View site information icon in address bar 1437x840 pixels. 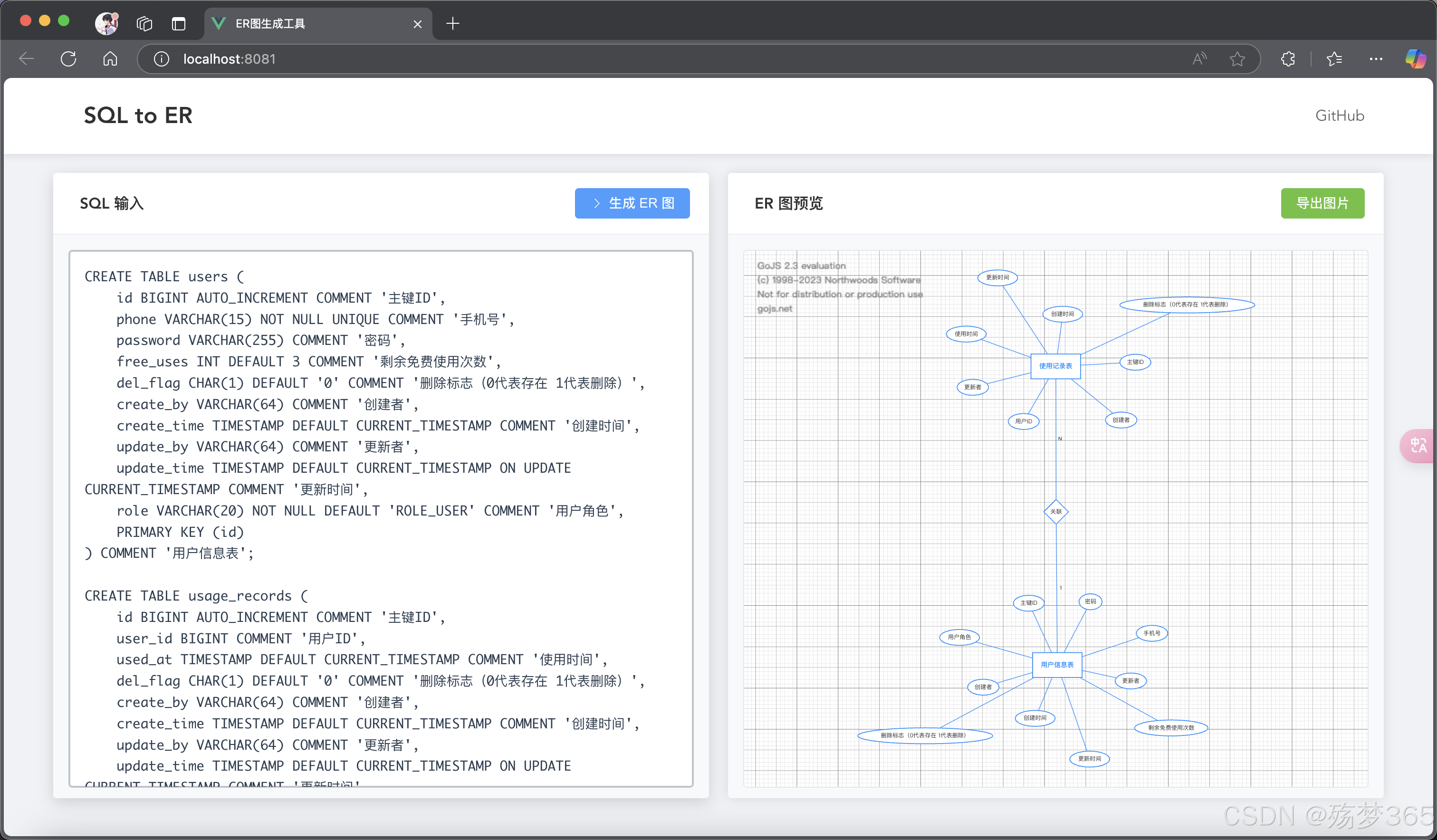point(162,59)
